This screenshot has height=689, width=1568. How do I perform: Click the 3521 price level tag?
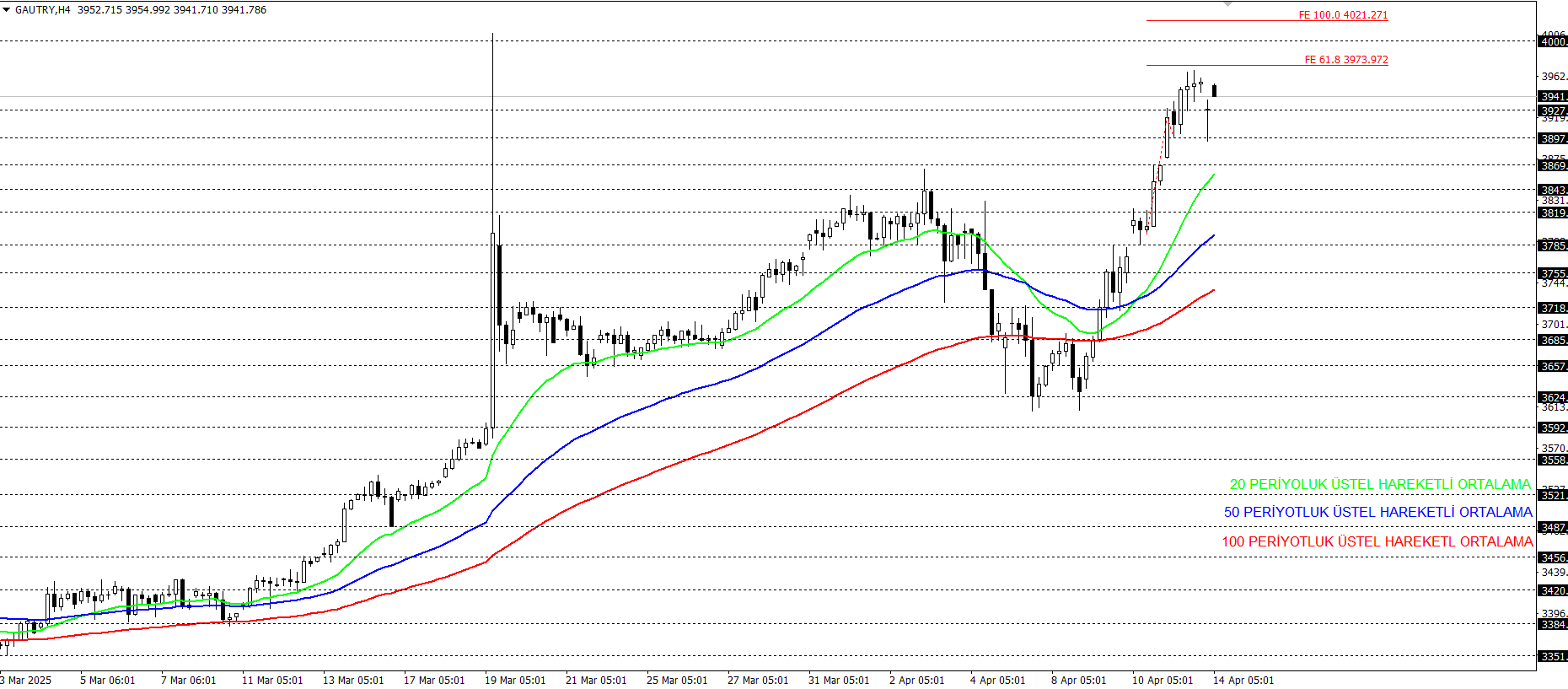(1553, 495)
